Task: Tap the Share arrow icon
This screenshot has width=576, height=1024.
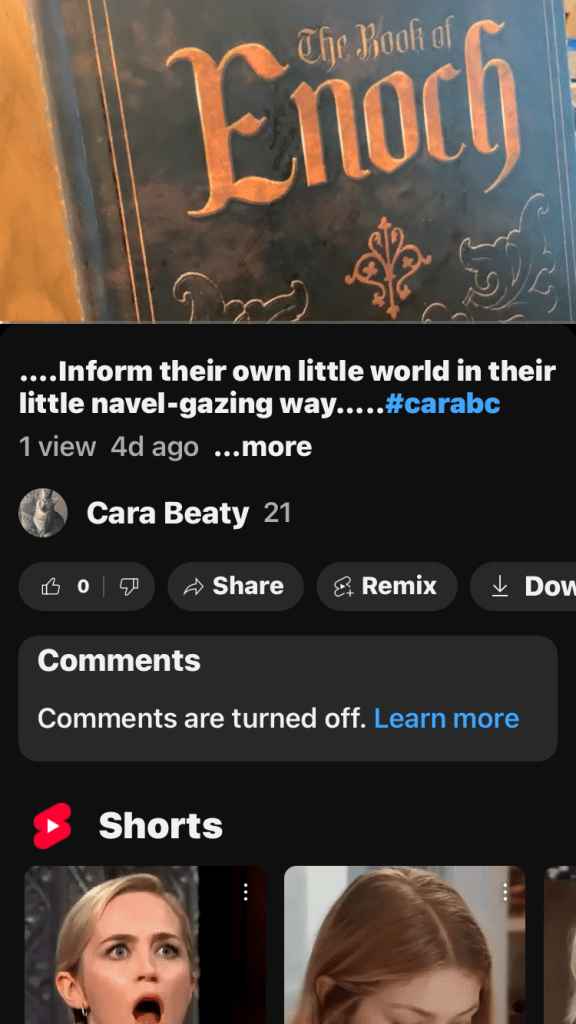Action: [x=193, y=587]
